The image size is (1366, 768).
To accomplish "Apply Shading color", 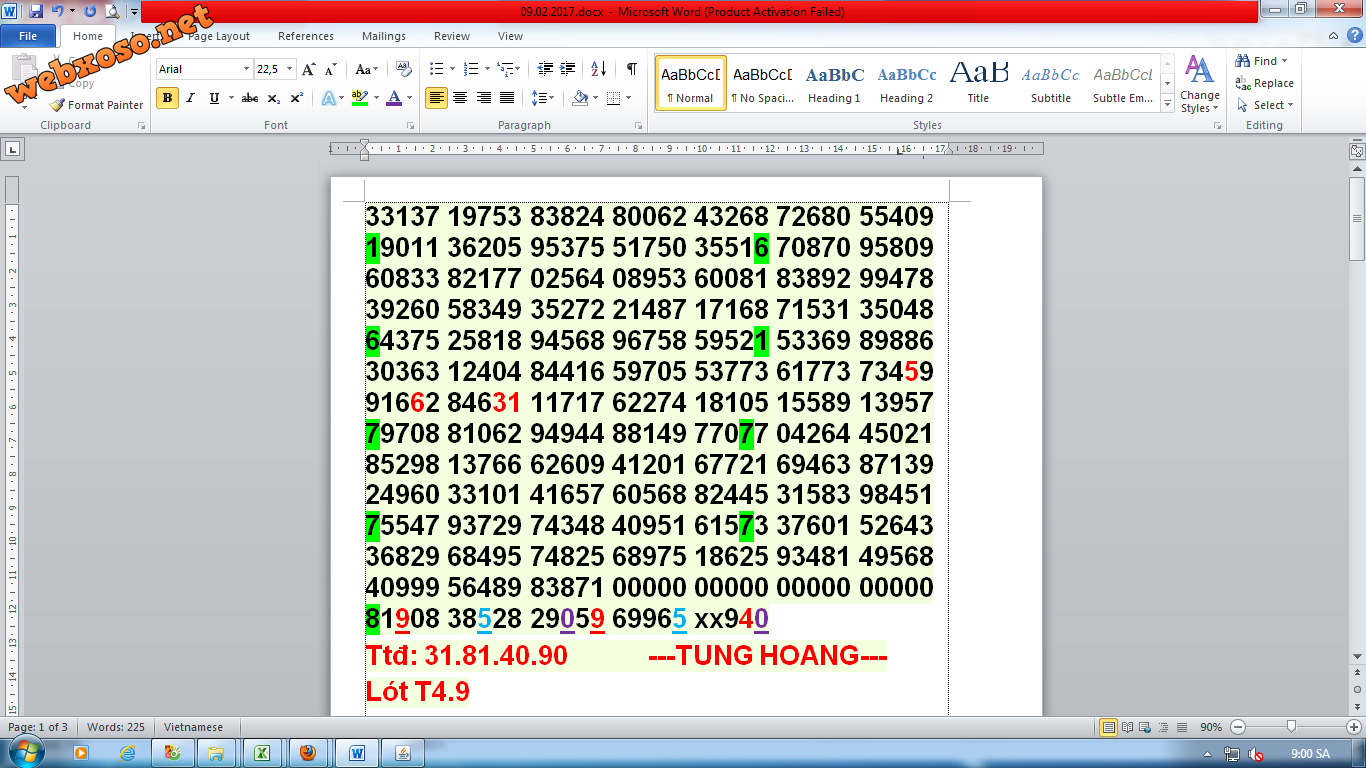I will coord(580,98).
